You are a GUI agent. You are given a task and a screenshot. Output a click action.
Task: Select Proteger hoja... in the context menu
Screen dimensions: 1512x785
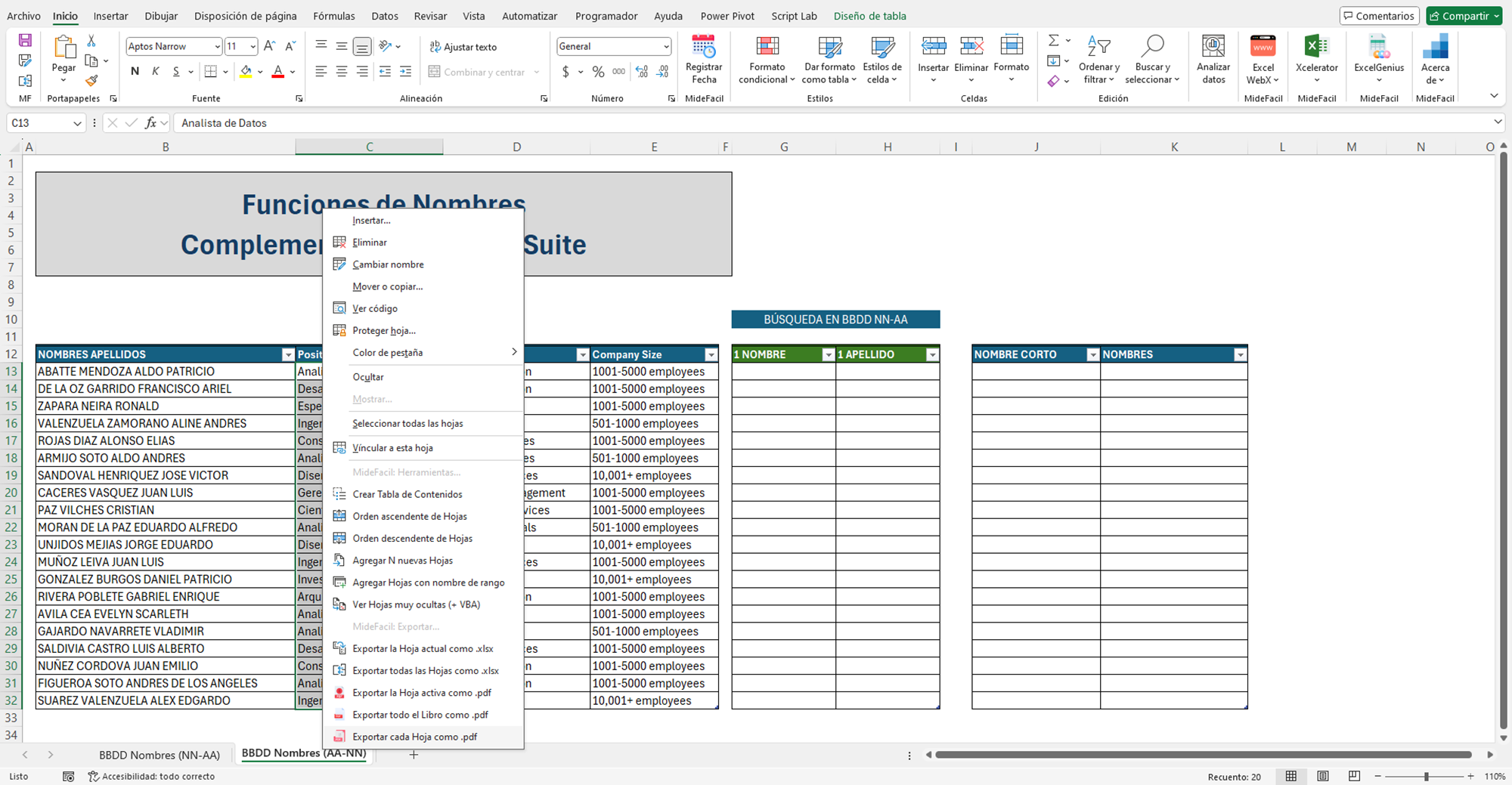(423, 330)
